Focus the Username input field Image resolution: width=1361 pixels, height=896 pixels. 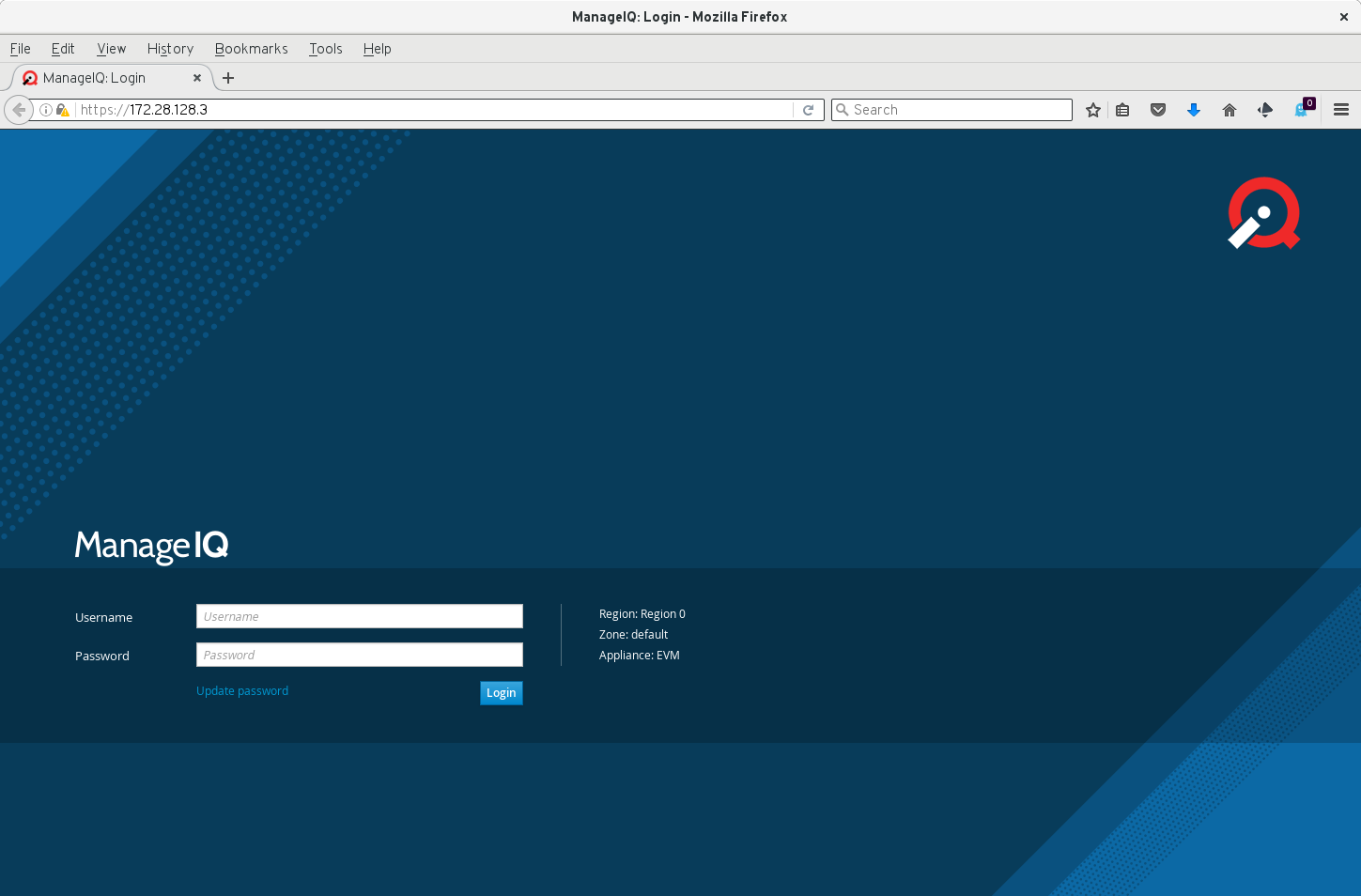[x=360, y=616]
